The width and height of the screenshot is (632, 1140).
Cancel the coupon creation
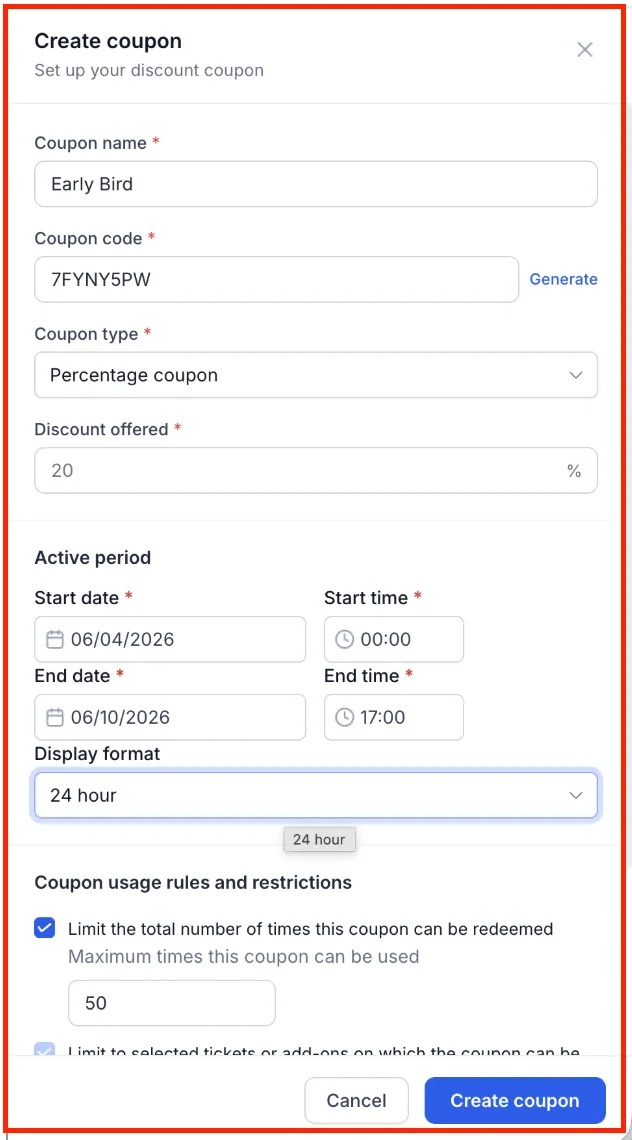click(356, 1101)
